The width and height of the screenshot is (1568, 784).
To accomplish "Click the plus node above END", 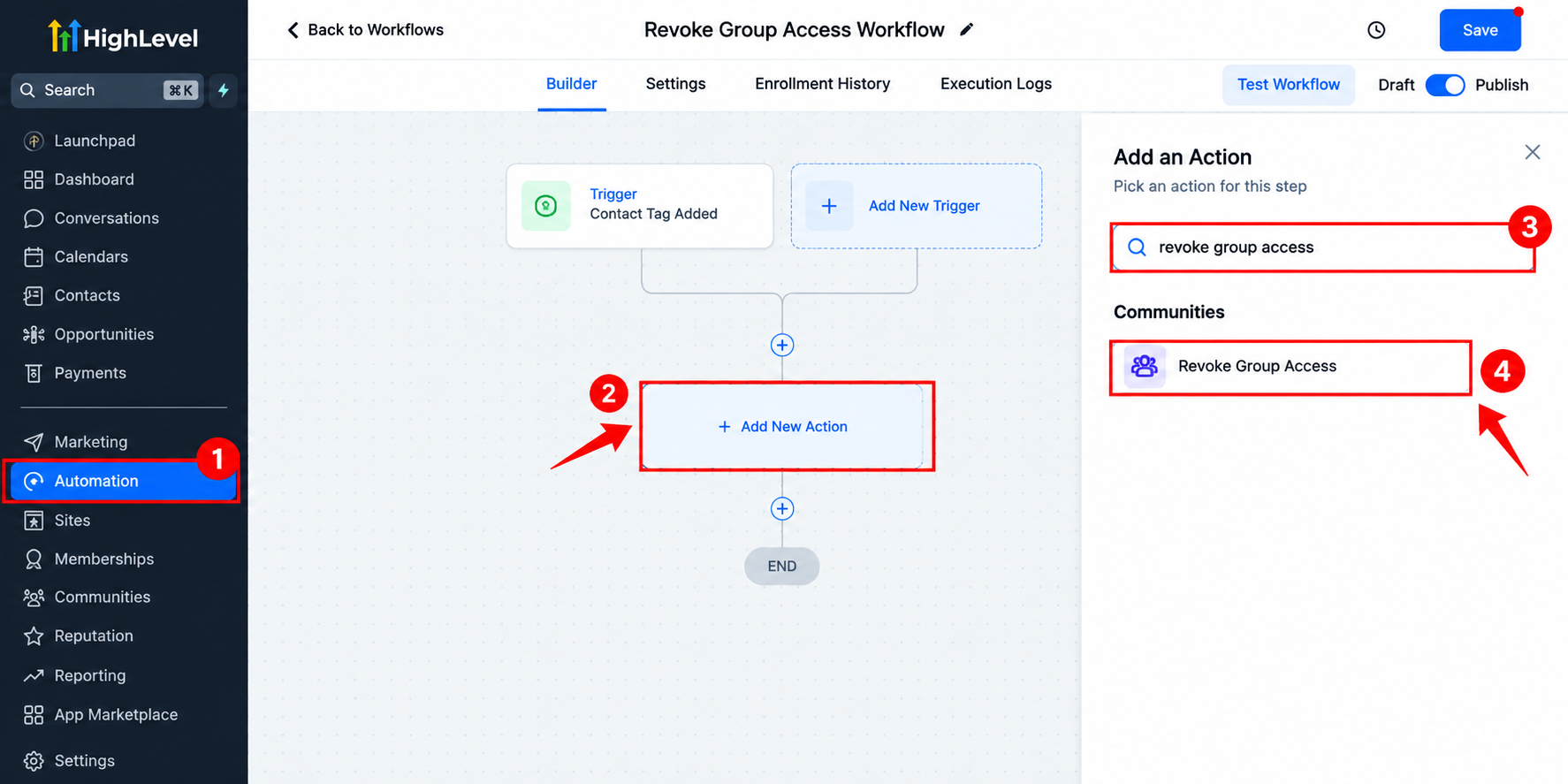I will point(782,508).
